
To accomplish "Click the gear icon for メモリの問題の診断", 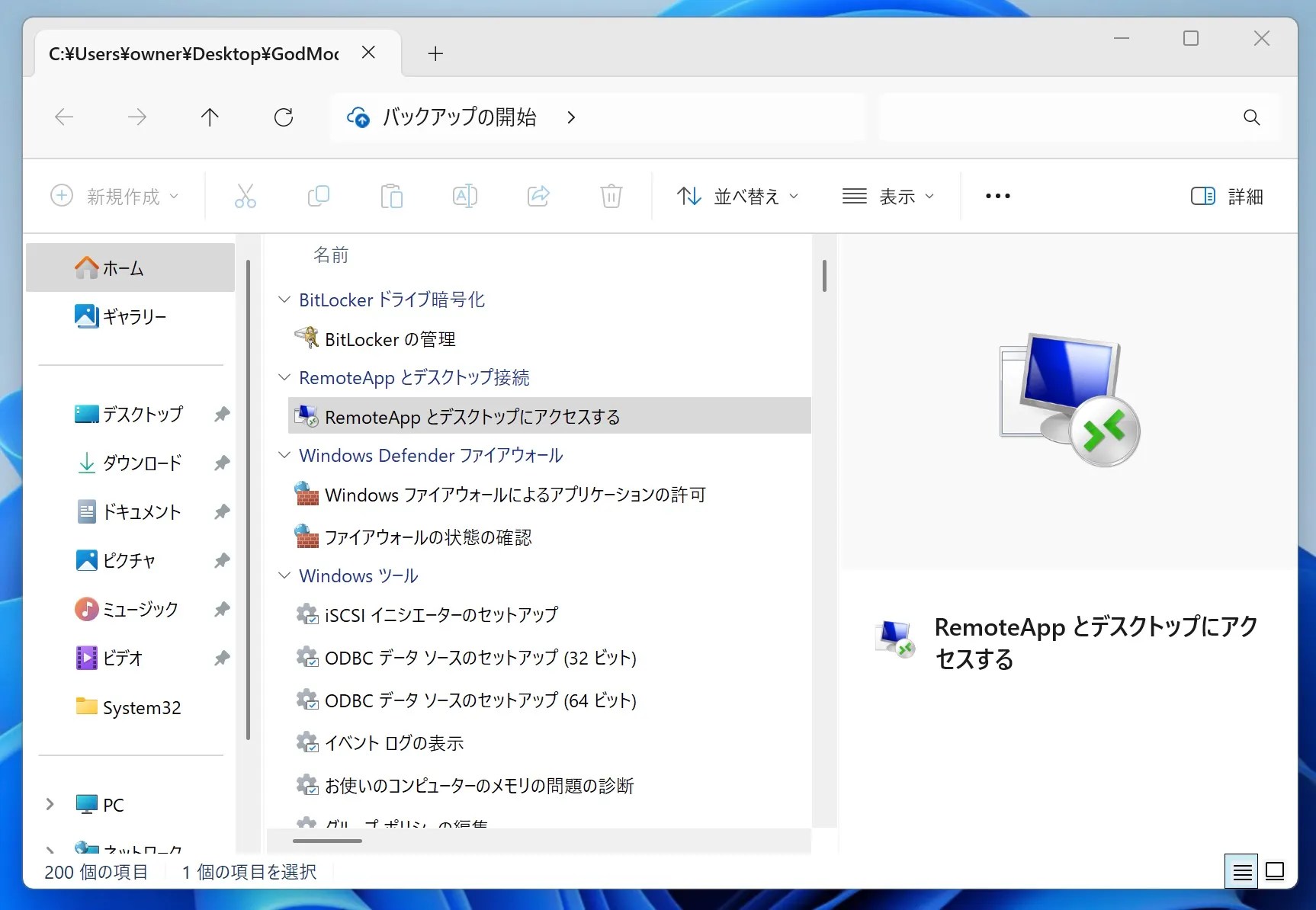I will pyautogui.click(x=307, y=785).
